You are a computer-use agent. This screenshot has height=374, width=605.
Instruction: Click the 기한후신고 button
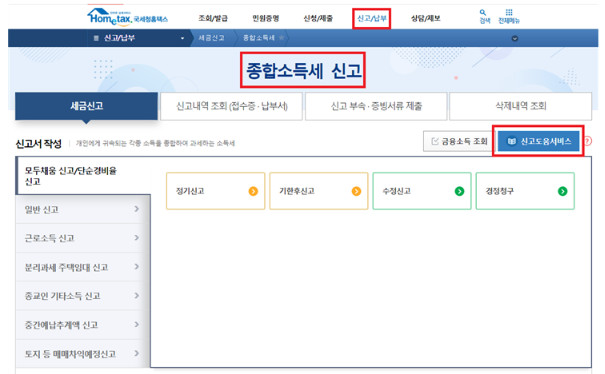coord(319,191)
